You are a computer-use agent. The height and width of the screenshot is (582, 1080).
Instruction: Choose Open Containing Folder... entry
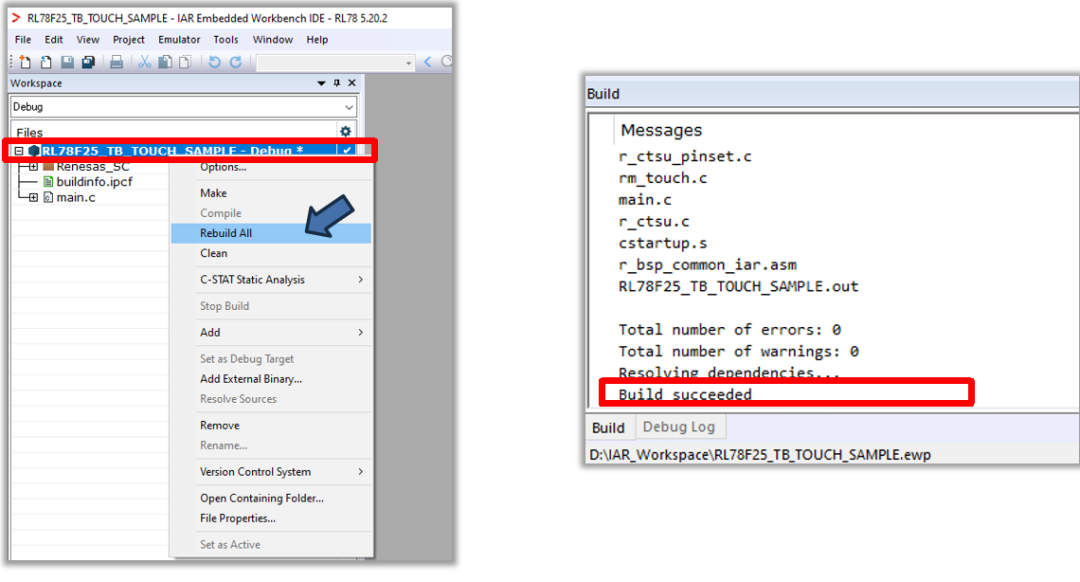(x=271, y=498)
